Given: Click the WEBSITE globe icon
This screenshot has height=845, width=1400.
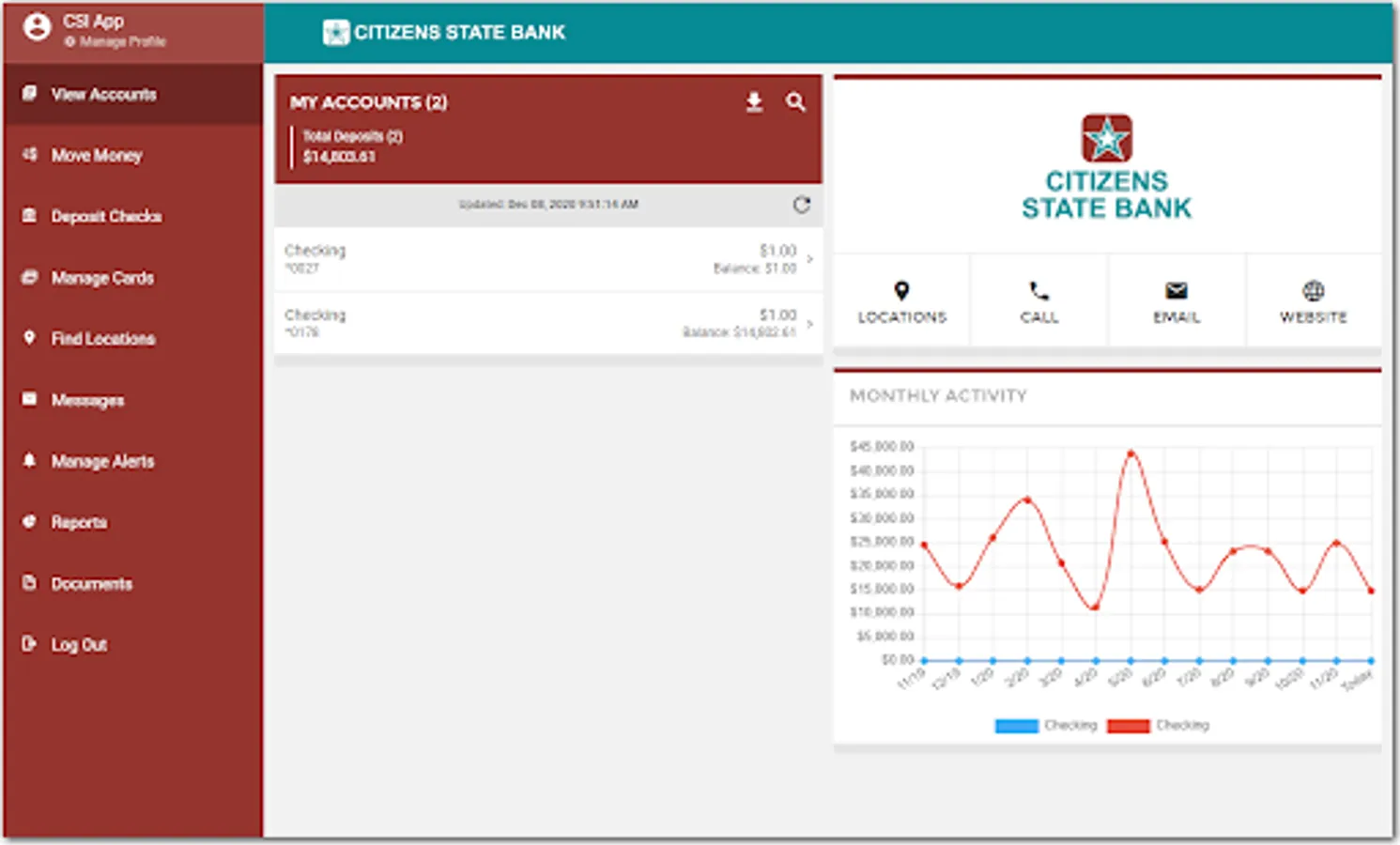Looking at the screenshot, I should point(1314,291).
